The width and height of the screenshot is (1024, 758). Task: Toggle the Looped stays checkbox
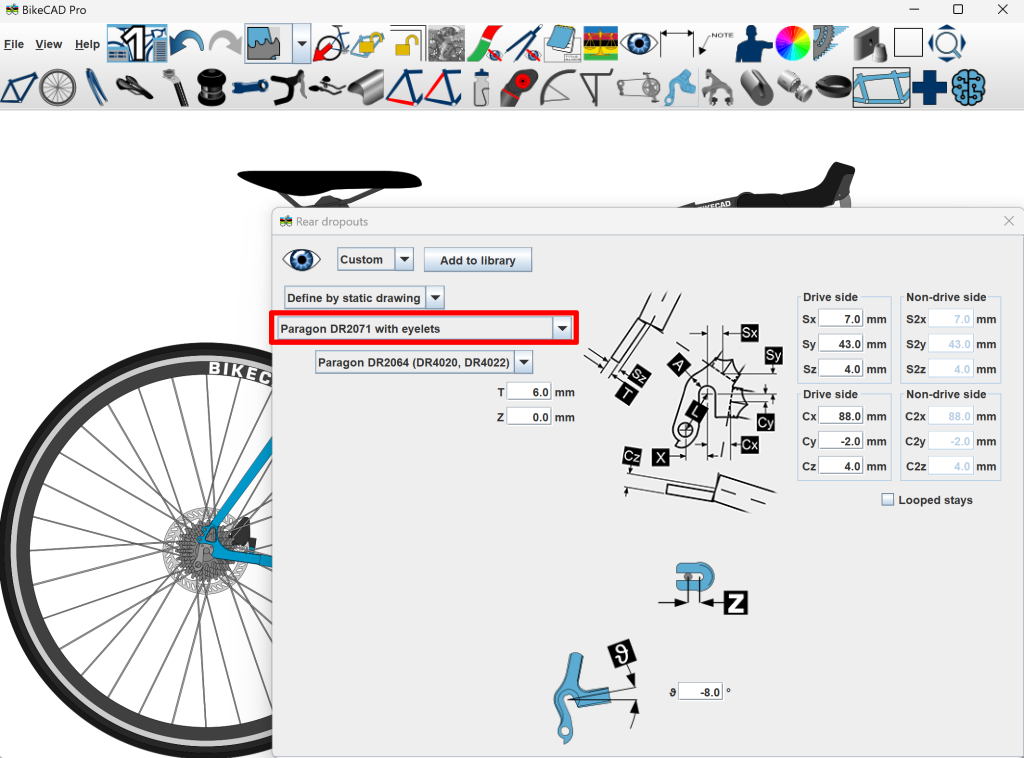click(x=888, y=500)
